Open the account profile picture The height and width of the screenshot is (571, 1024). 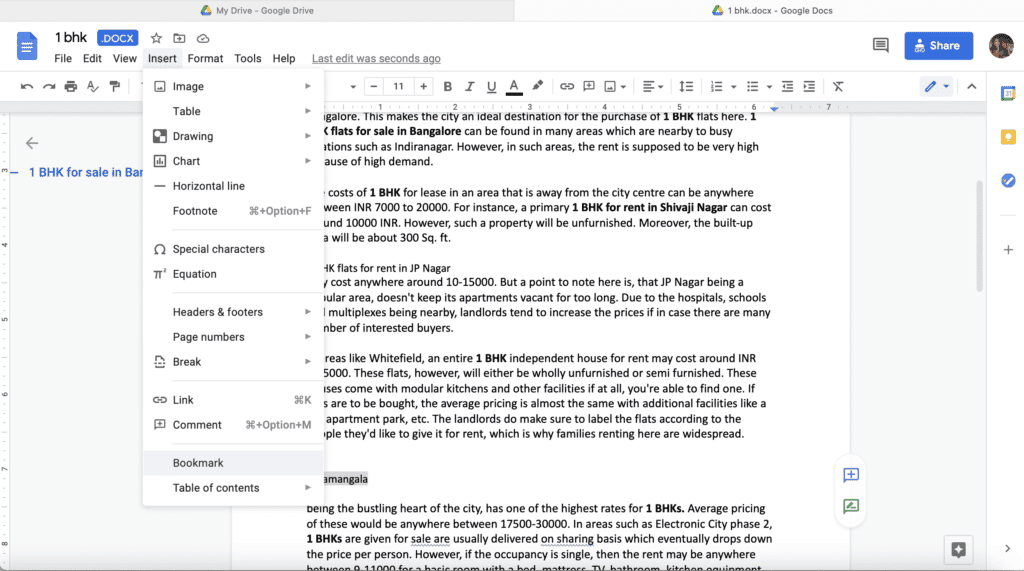pos(1001,46)
